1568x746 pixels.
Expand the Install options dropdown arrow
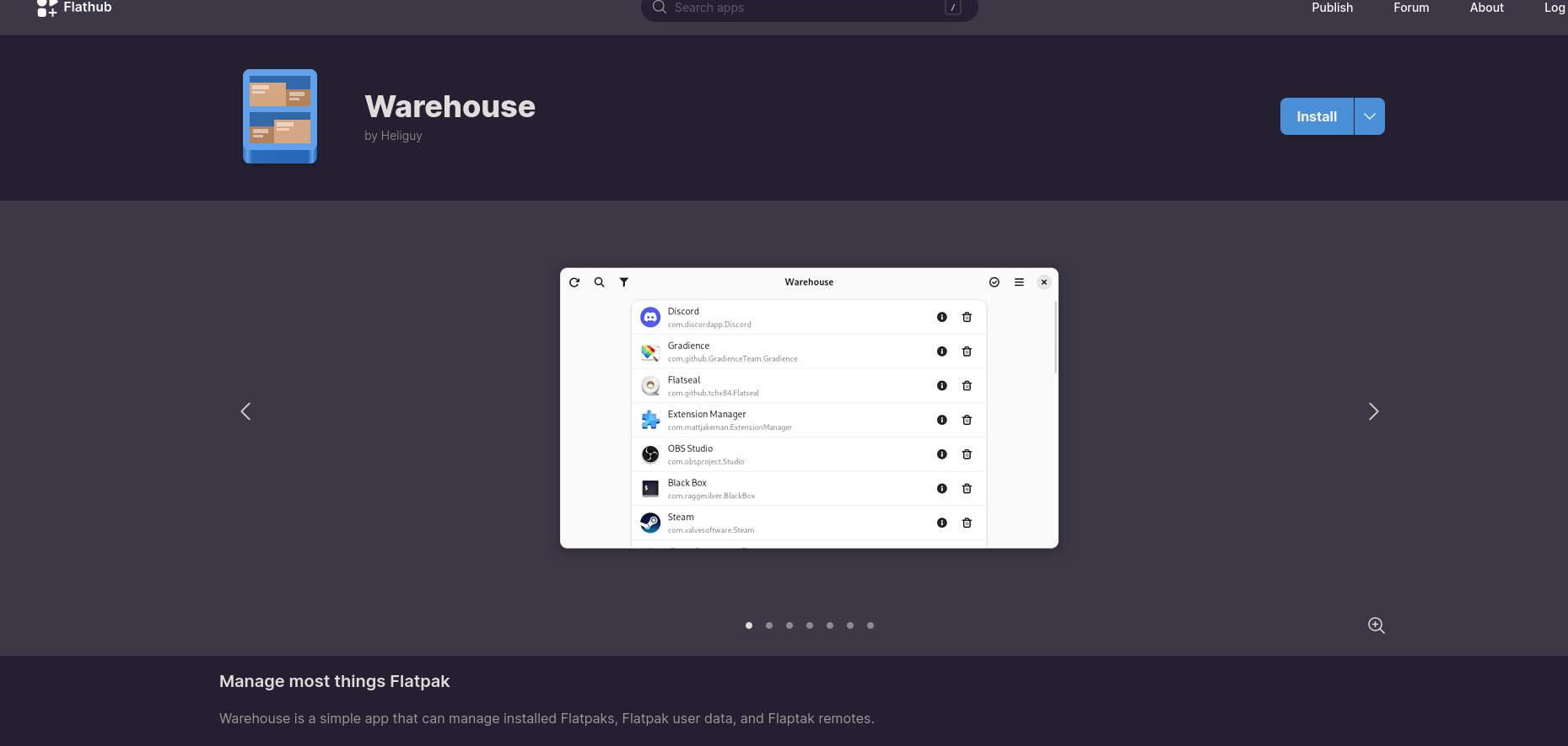pyautogui.click(x=1370, y=116)
